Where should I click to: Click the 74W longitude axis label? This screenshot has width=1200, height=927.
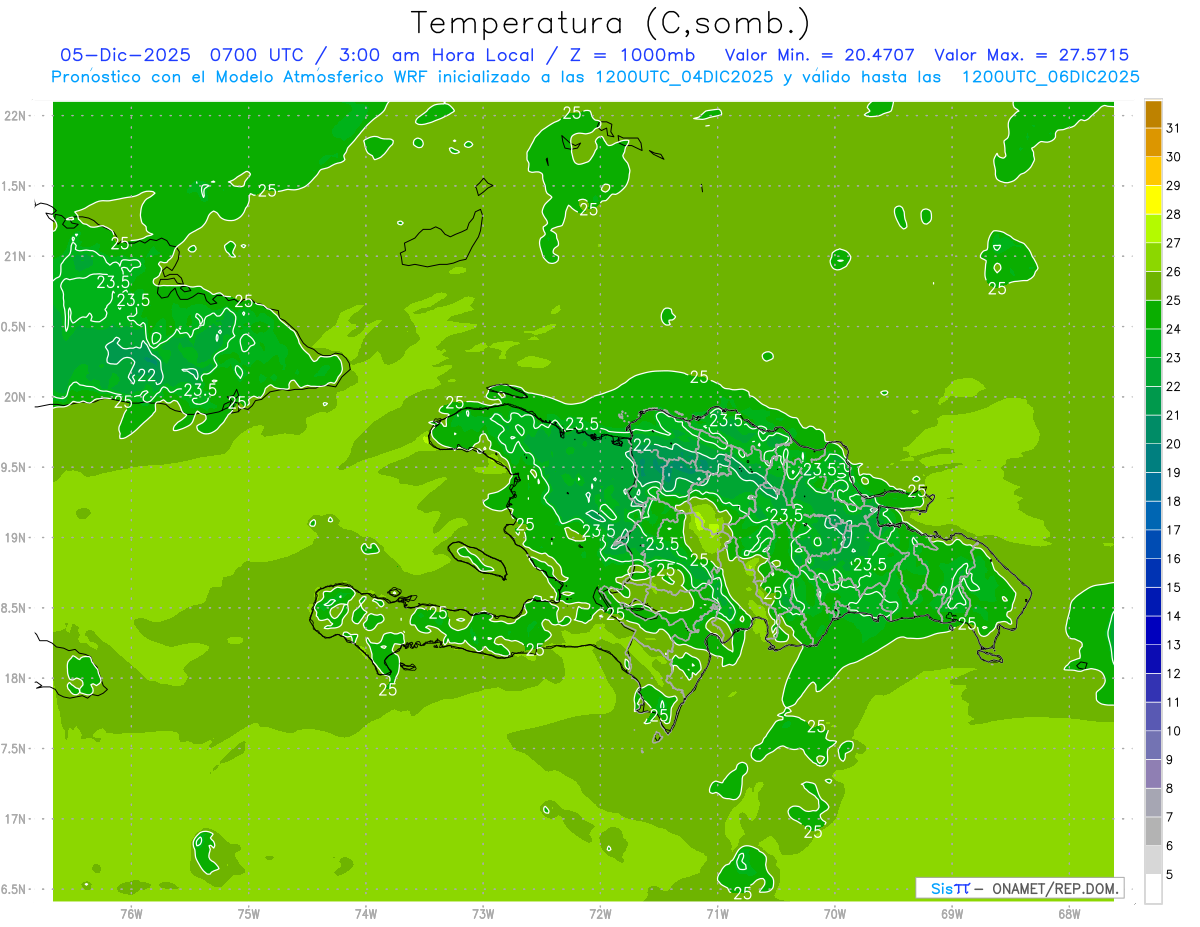(366, 913)
